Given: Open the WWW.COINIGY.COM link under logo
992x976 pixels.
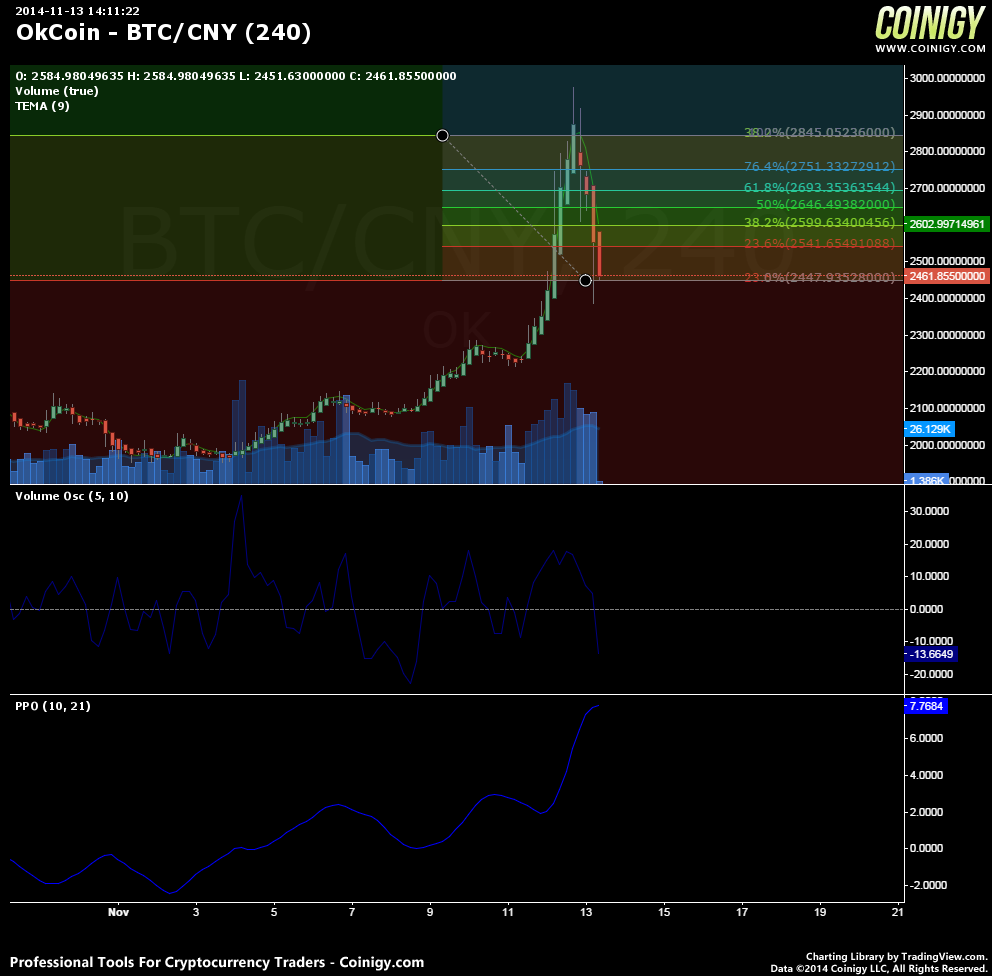Looking at the screenshot, I should 930,48.
